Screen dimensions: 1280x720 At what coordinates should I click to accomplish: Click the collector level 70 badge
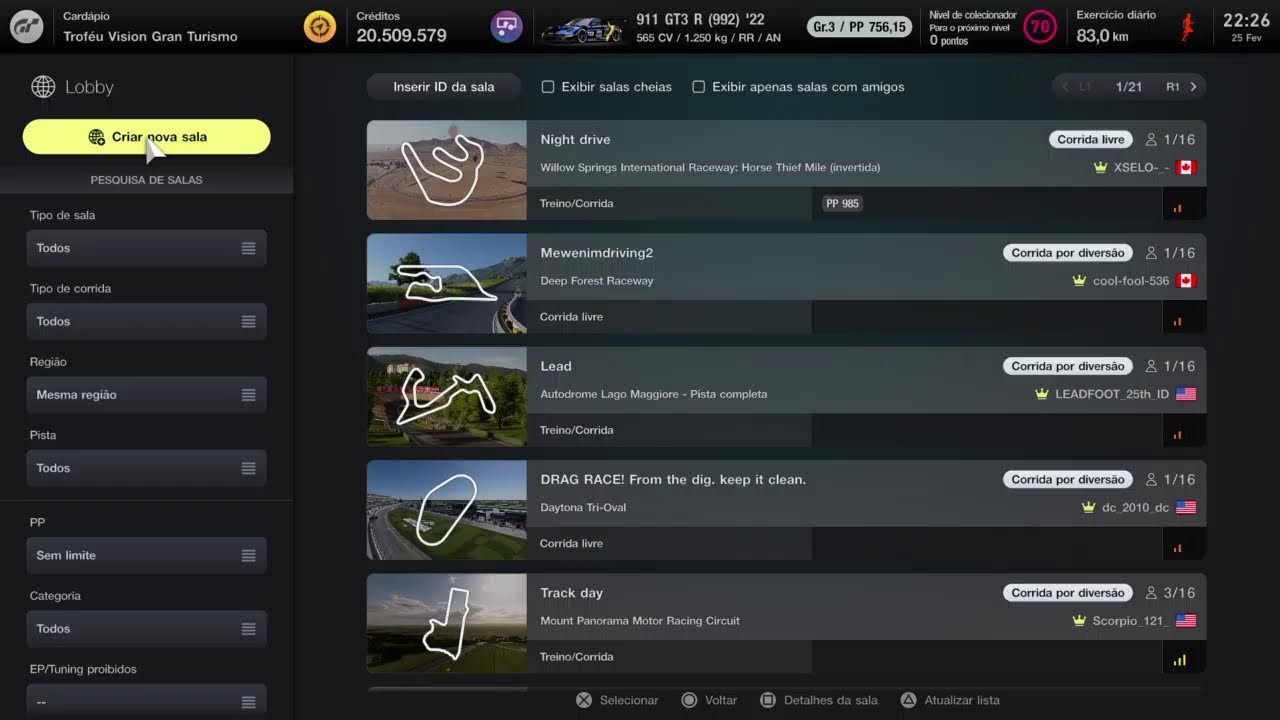(1040, 27)
